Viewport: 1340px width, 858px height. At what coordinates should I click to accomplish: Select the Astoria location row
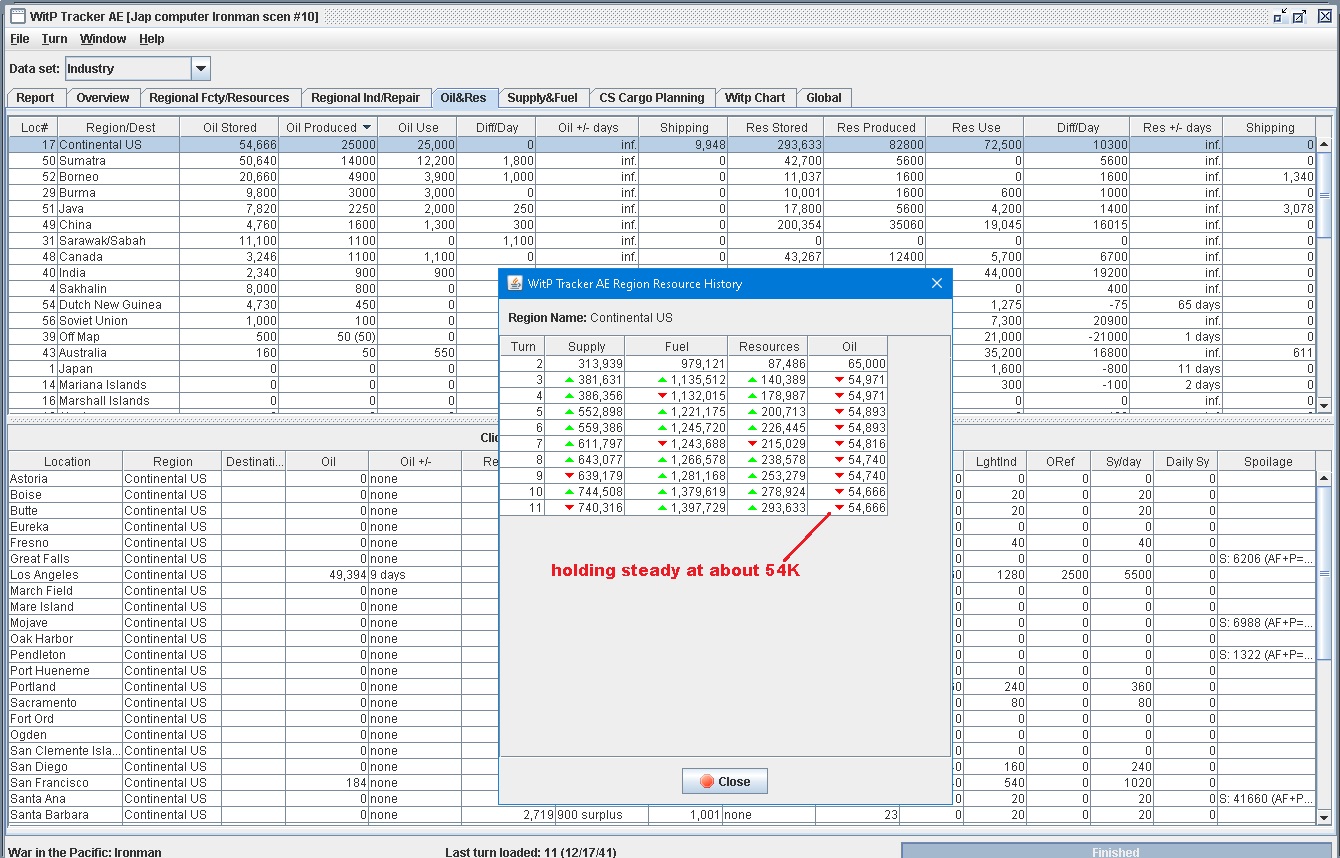(663, 479)
